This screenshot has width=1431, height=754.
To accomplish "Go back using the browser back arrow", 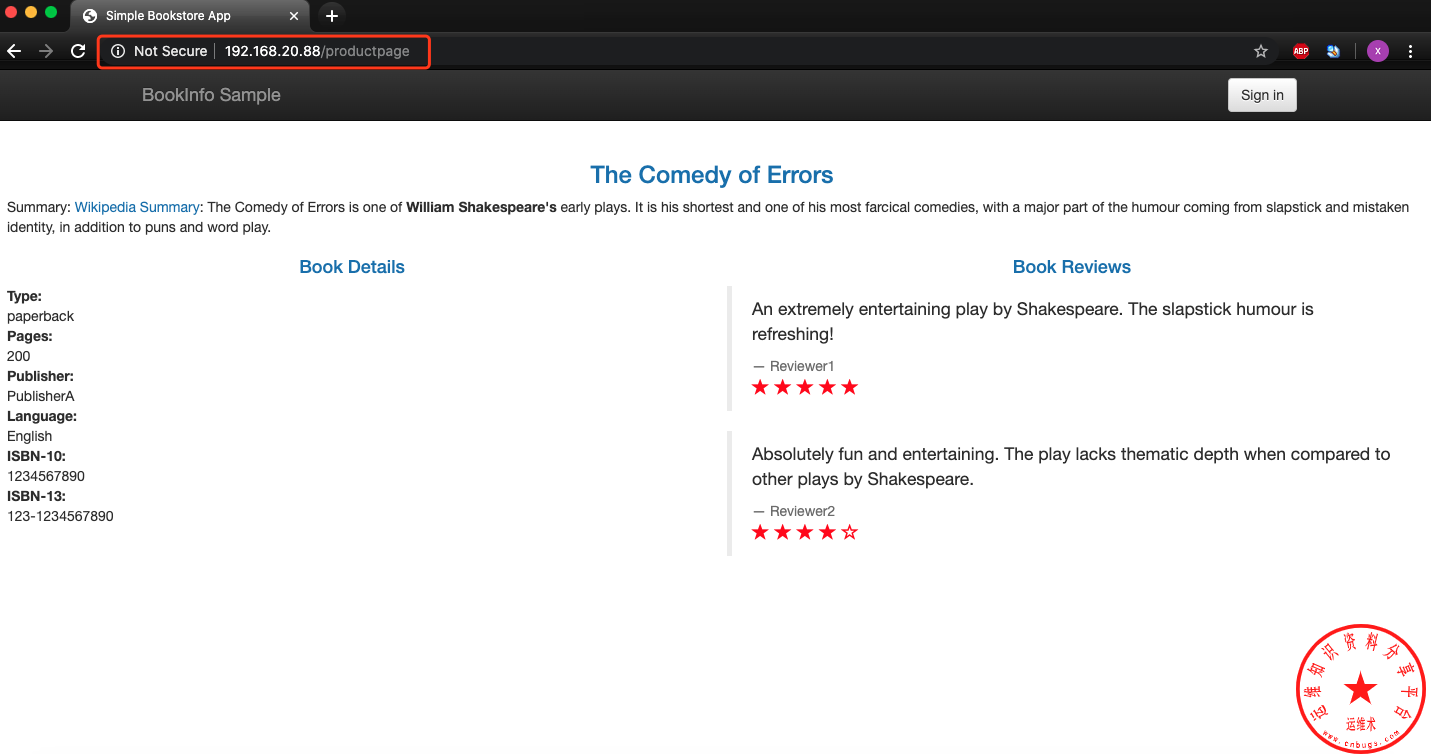I will 14,51.
